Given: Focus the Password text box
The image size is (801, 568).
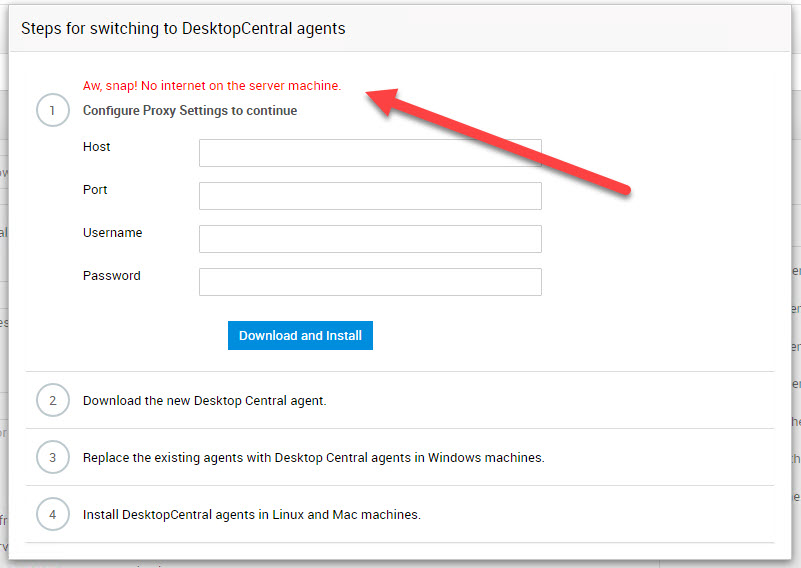Looking at the screenshot, I should (x=370, y=281).
